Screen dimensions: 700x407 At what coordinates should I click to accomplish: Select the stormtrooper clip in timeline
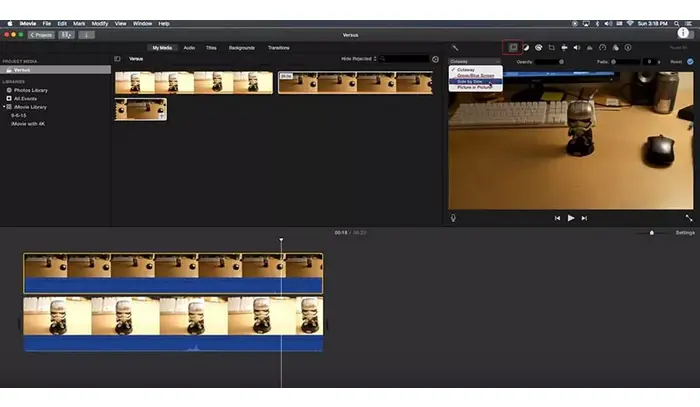coord(173,324)
